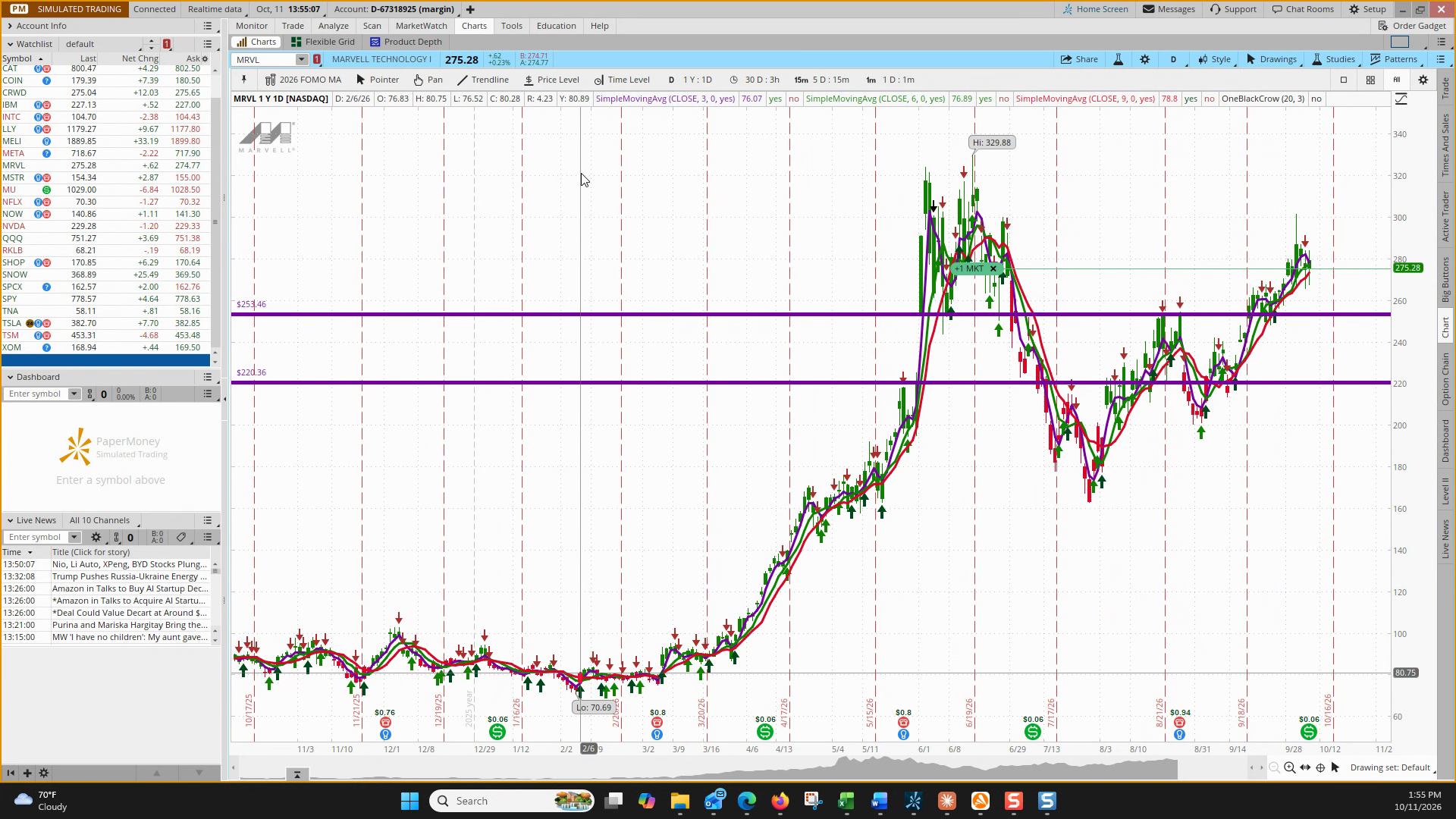Click the Order Gadget button
Viewport: 1456px width, 819px height.
[1412, 26]
